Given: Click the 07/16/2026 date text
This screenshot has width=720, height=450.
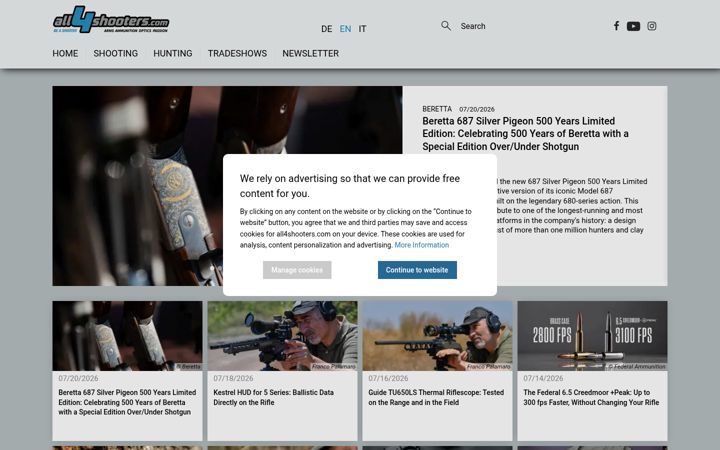Looking at the screenshot, I should click(388, 378).
